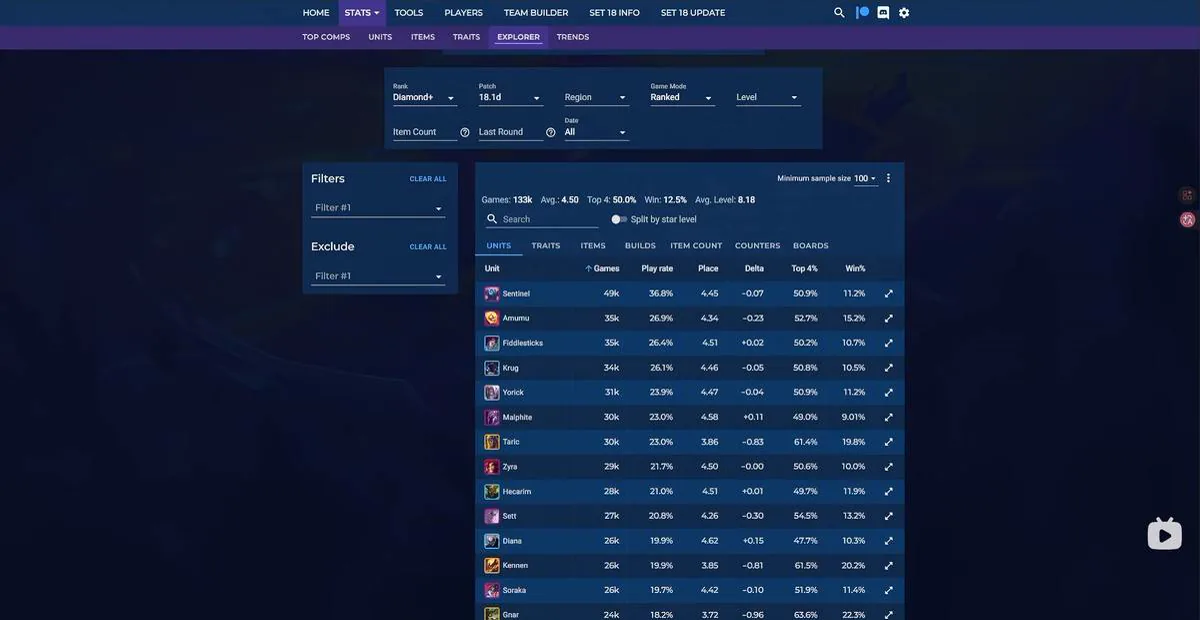Expand Krug row details arrow
Screen dimensions: 1200x620
tap(888, 368)
